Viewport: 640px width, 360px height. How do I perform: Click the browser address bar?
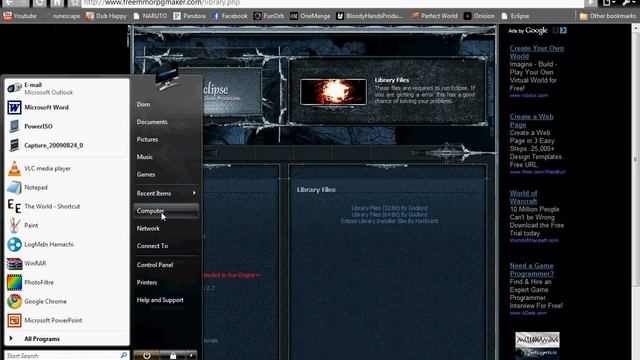coord(333,3)
